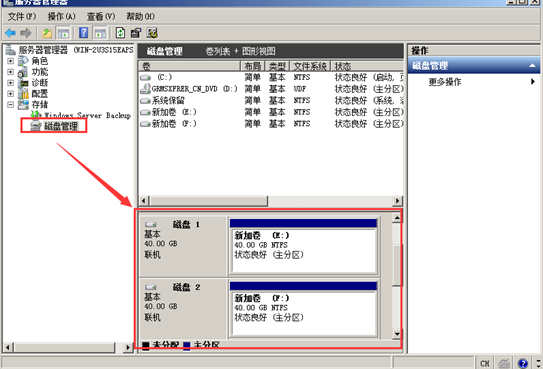Open the Properties toolbar icon
The image size is (543, 369).
pyautogui.click(x=136, y=33)
